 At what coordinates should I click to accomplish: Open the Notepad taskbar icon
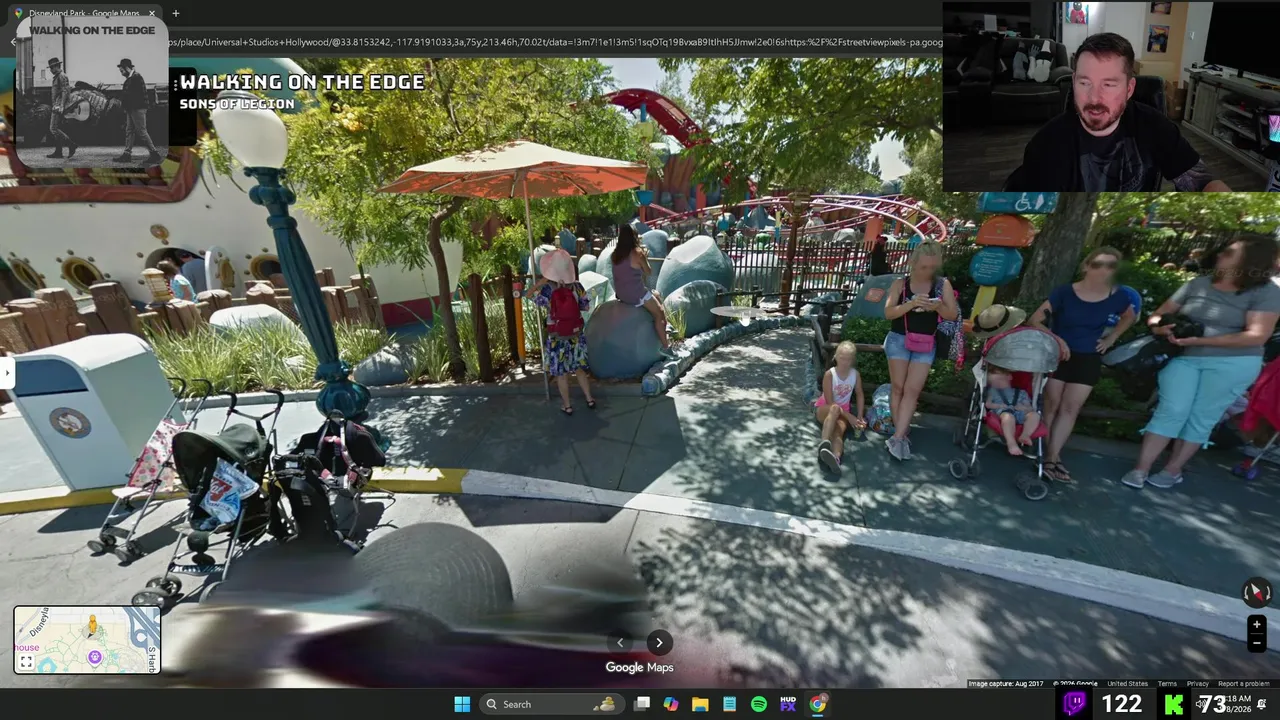coord(730,704)
